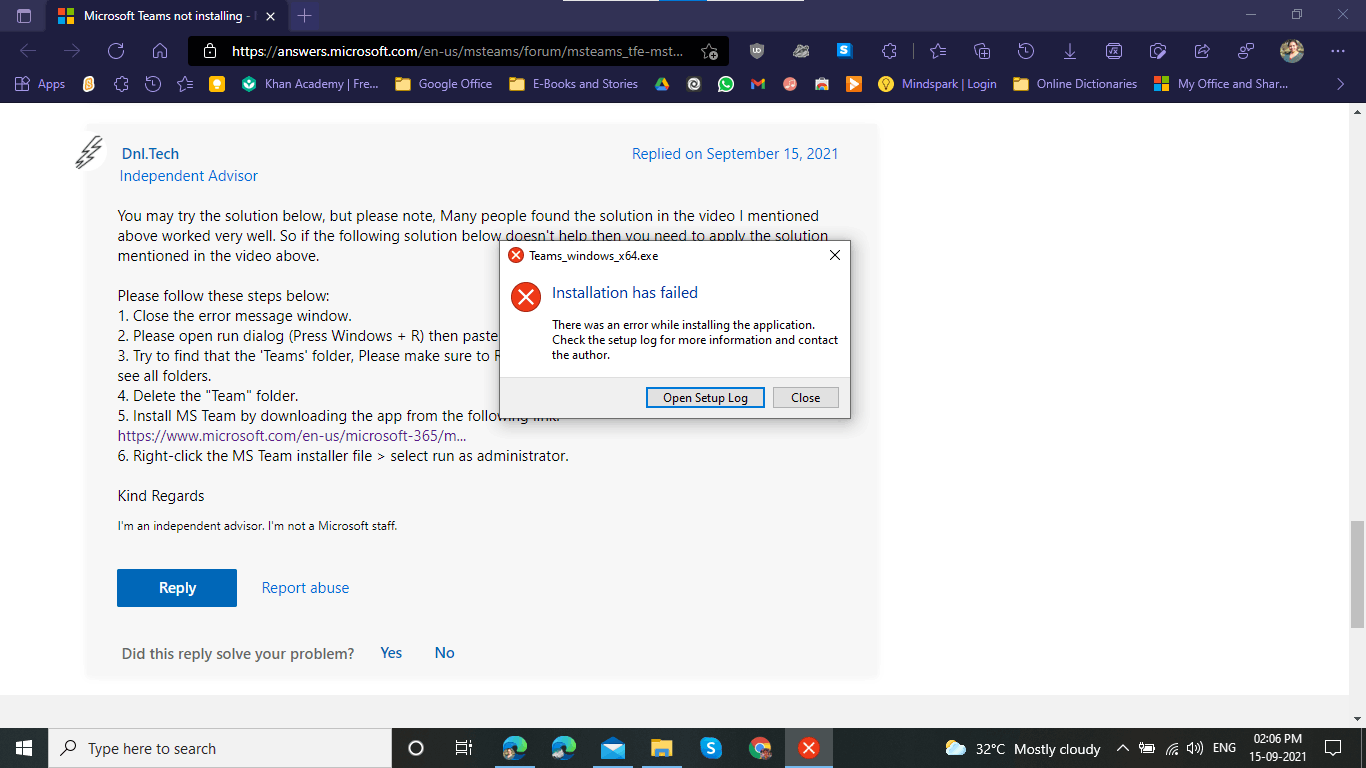Open the Extensions puzzle-piece menu
The image size is (1366, 768).
[x=891, y=51]
